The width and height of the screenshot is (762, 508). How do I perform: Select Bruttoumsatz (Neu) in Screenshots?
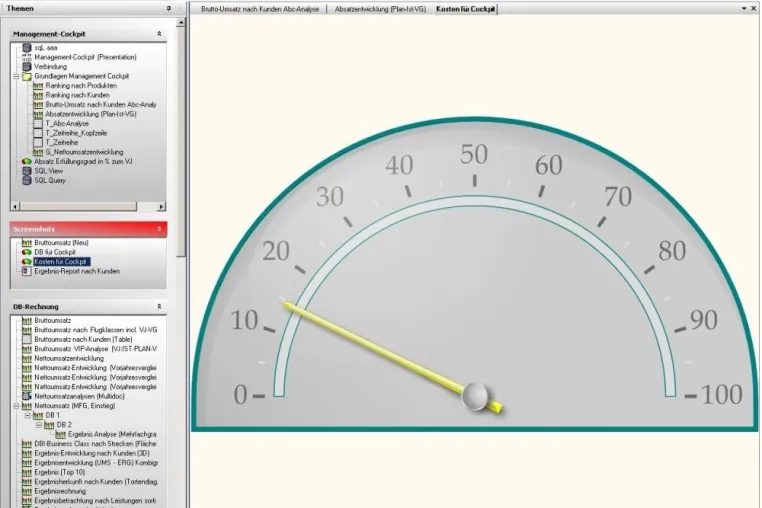coord(61,243)
